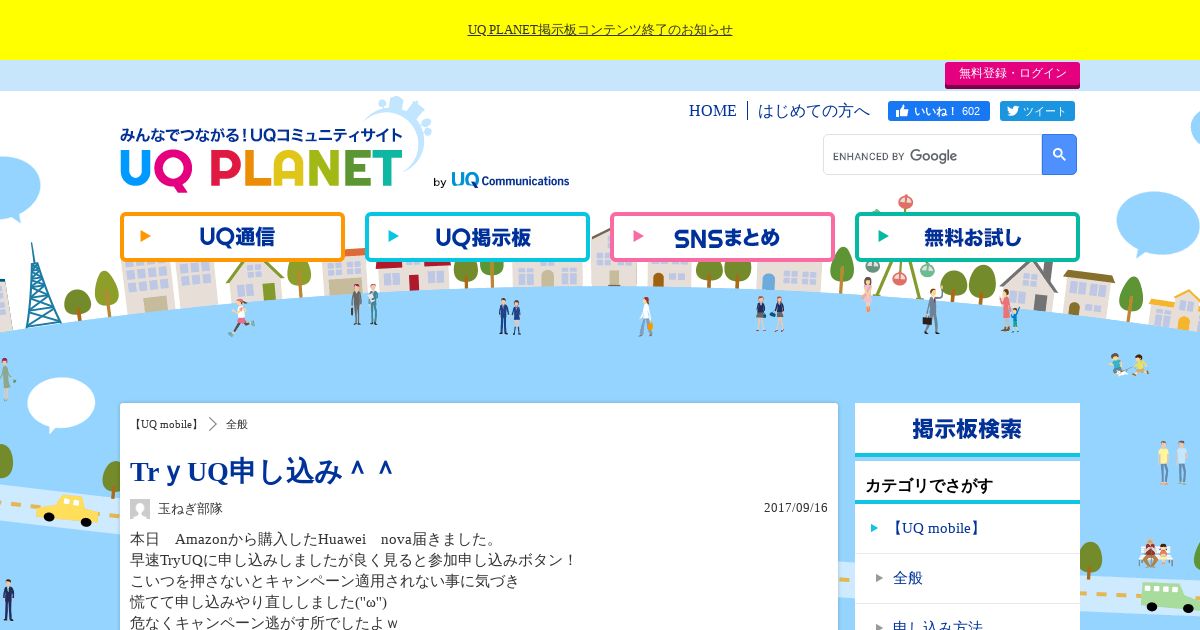Click the arrow beside 【UQ mobile】 category
Image resolution: width=1200 pixels, height=630 pixels.
pos(875,528)
